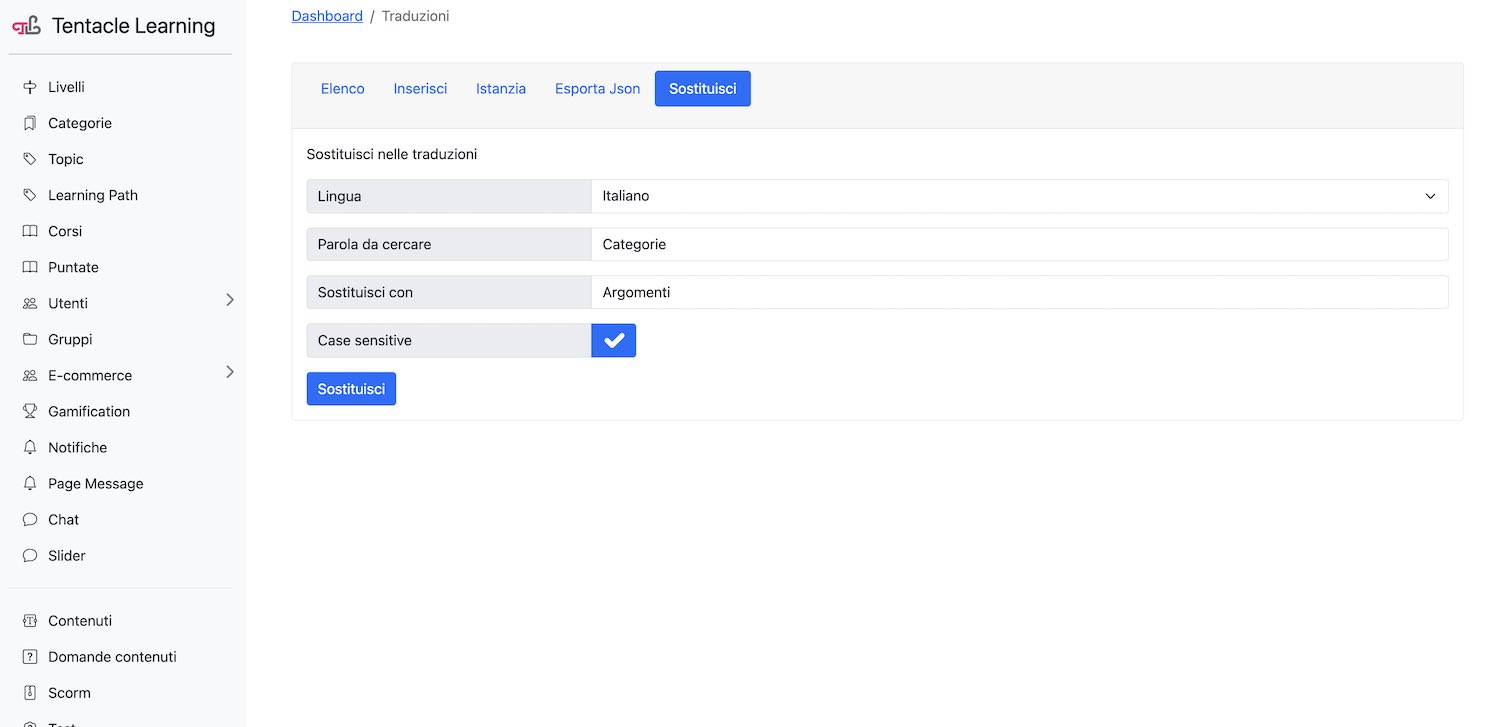Click the Tentacle Learning logo icon

[27, 26]
